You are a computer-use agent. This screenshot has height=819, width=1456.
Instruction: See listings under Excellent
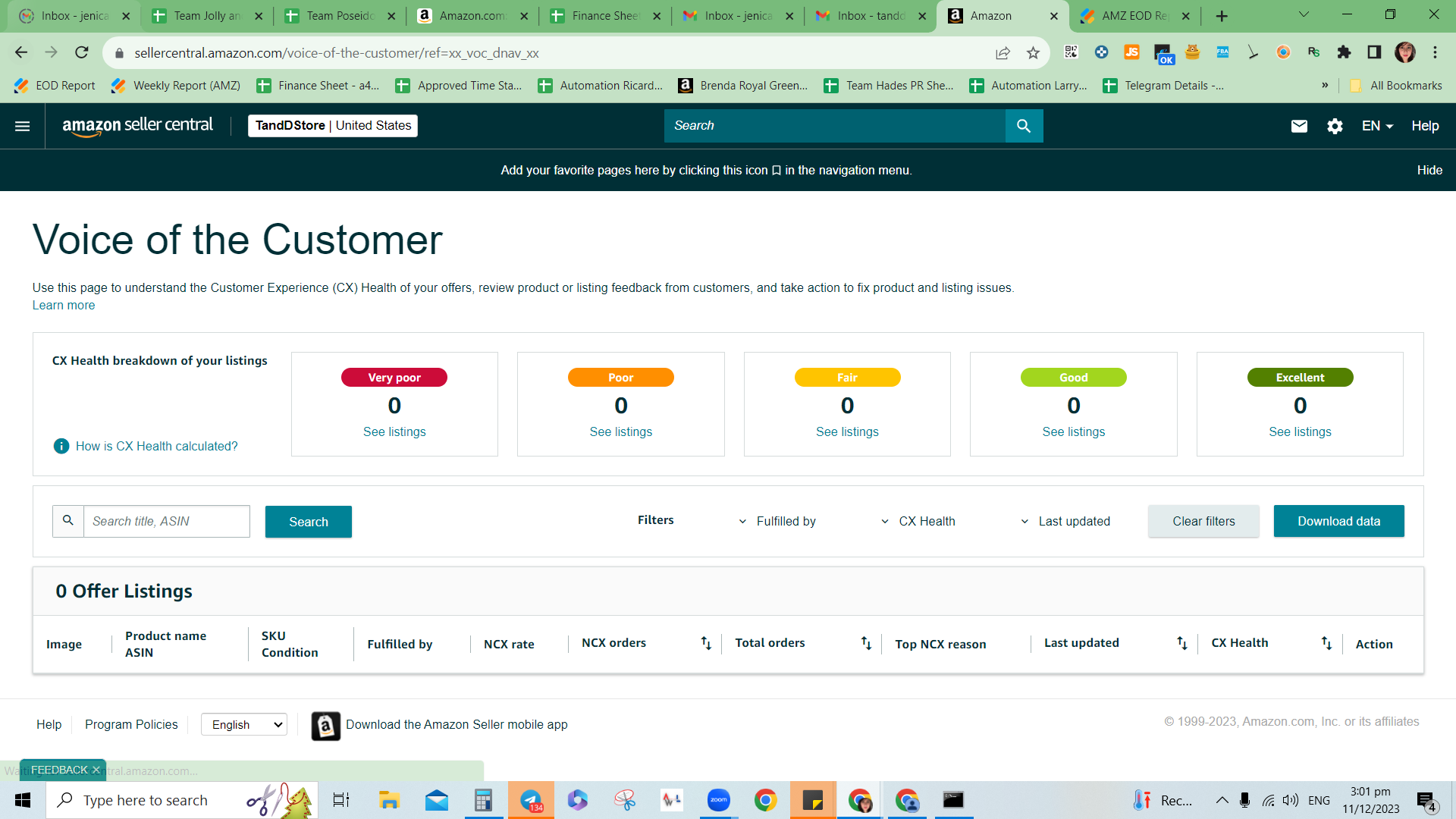click(x=1300, y=431)
